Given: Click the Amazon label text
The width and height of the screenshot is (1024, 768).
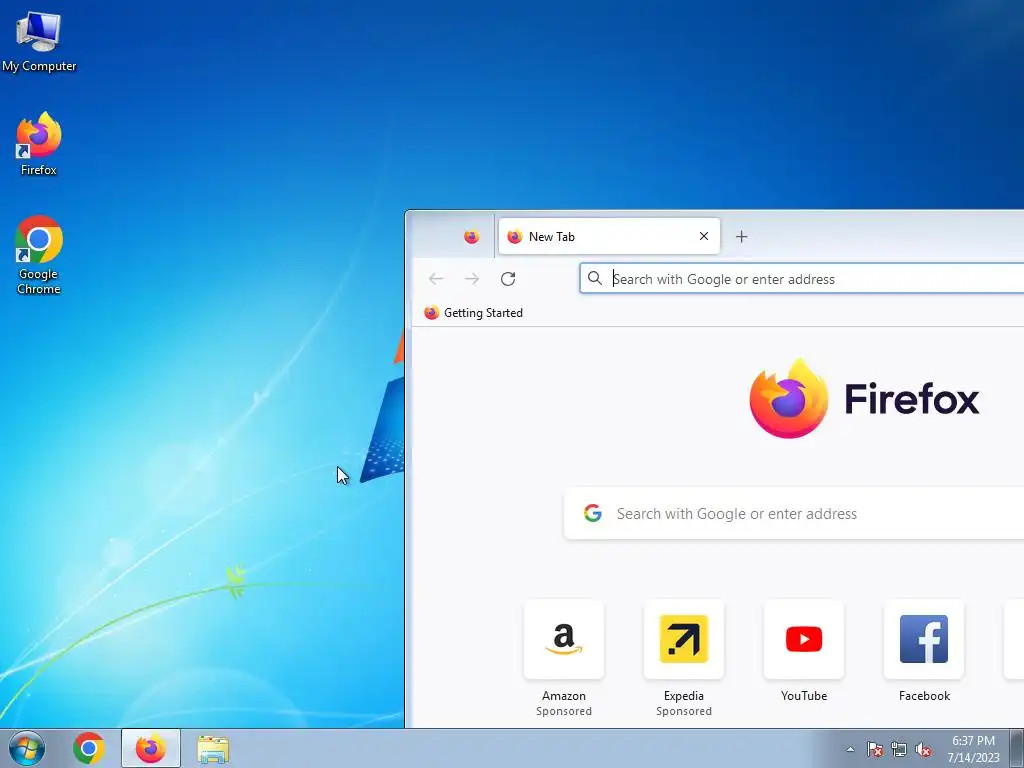Looking at the screenshot, I should coord(564,696).
